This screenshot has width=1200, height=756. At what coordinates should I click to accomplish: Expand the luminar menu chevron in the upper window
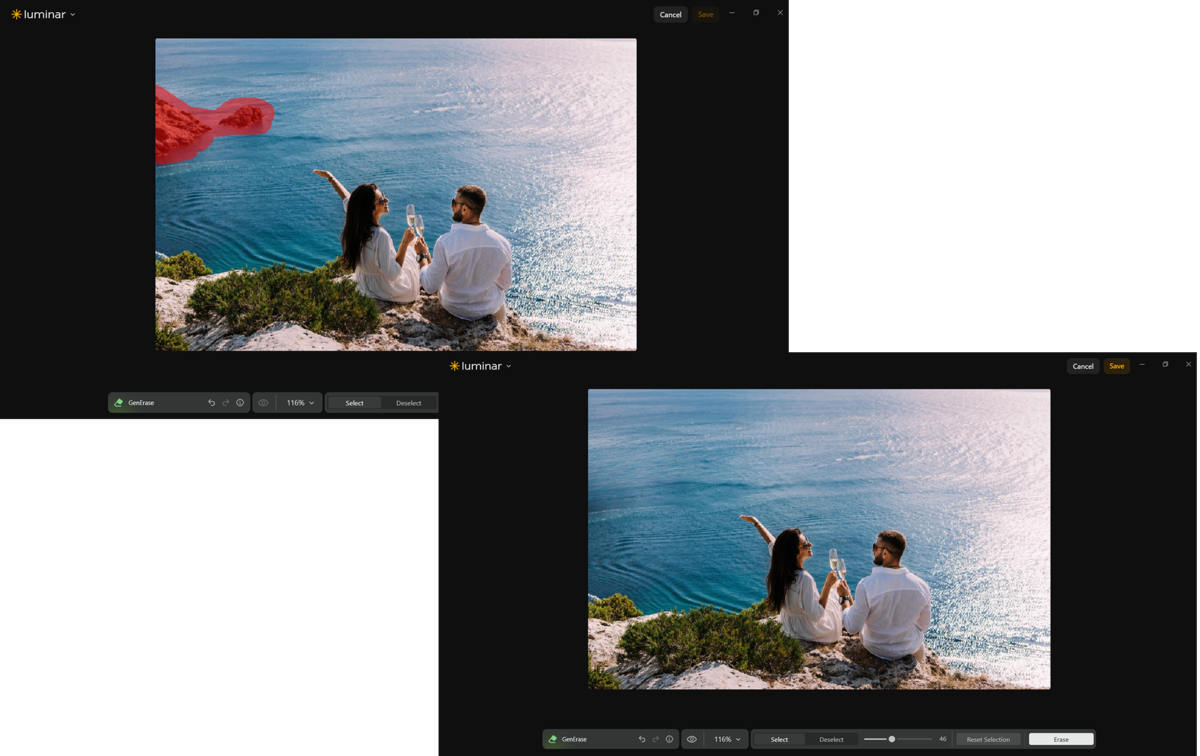click(73, 15)
